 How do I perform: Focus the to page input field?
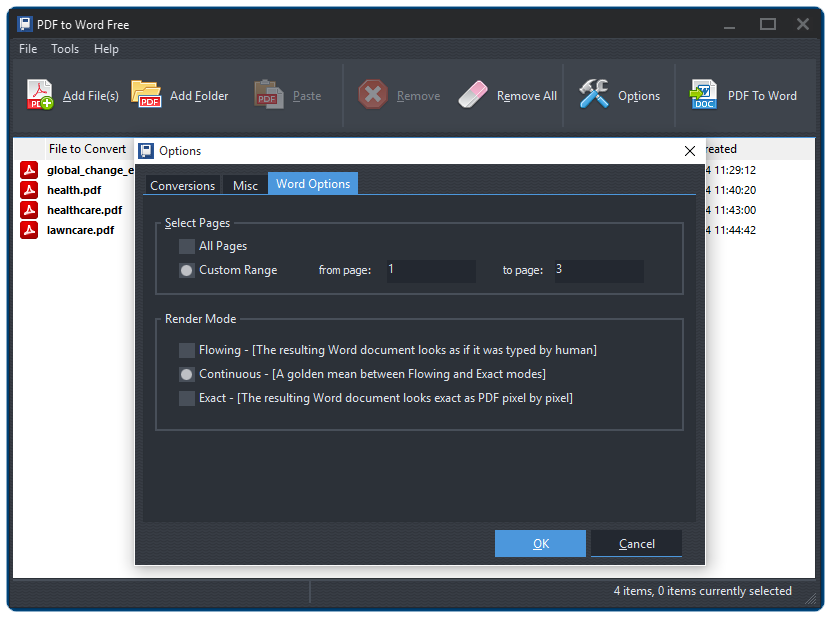[599, 270]
